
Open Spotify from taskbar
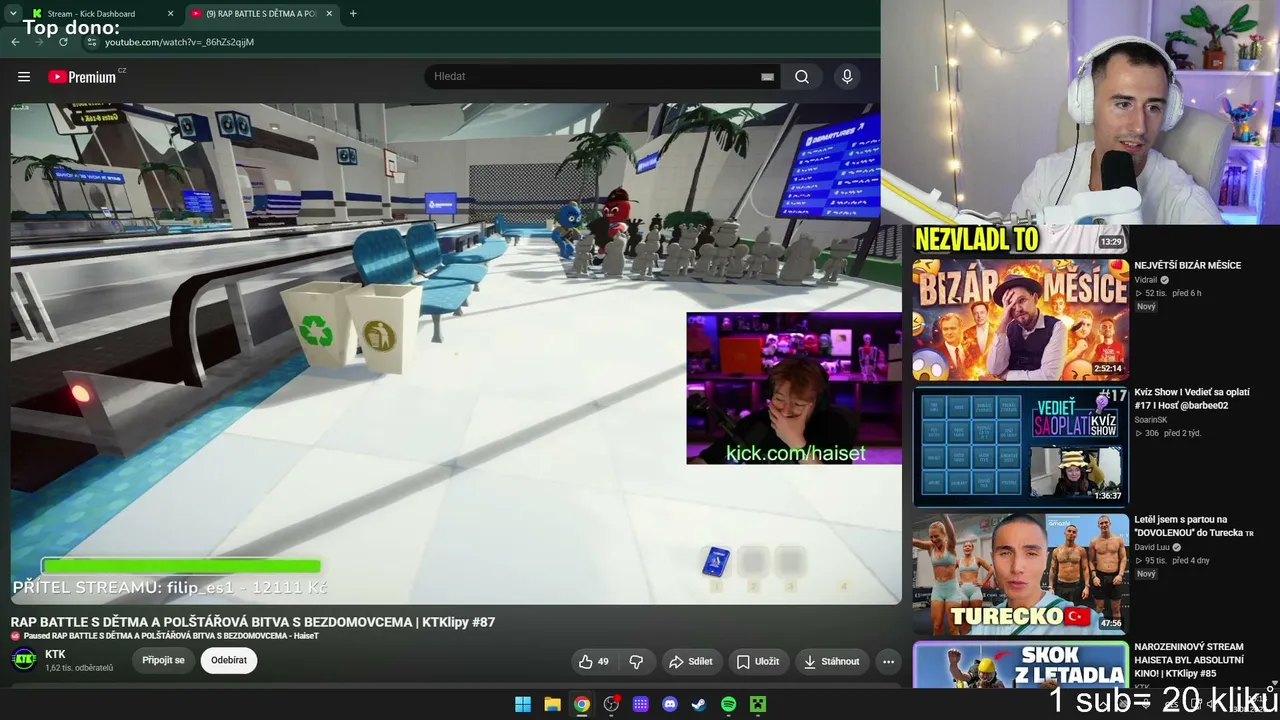pyautogui.click(x=729, y=704)
